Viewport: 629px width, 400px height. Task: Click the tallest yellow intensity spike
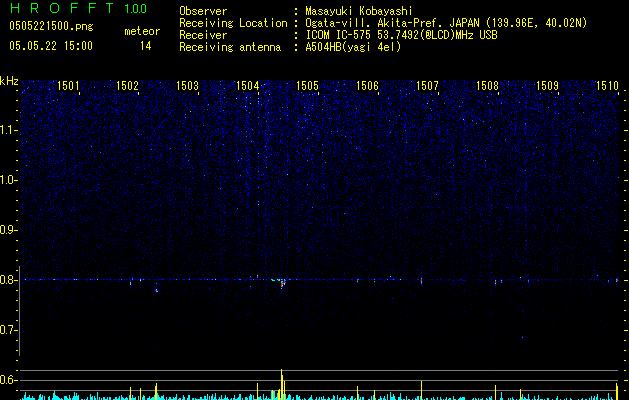(x=282, y=384)
